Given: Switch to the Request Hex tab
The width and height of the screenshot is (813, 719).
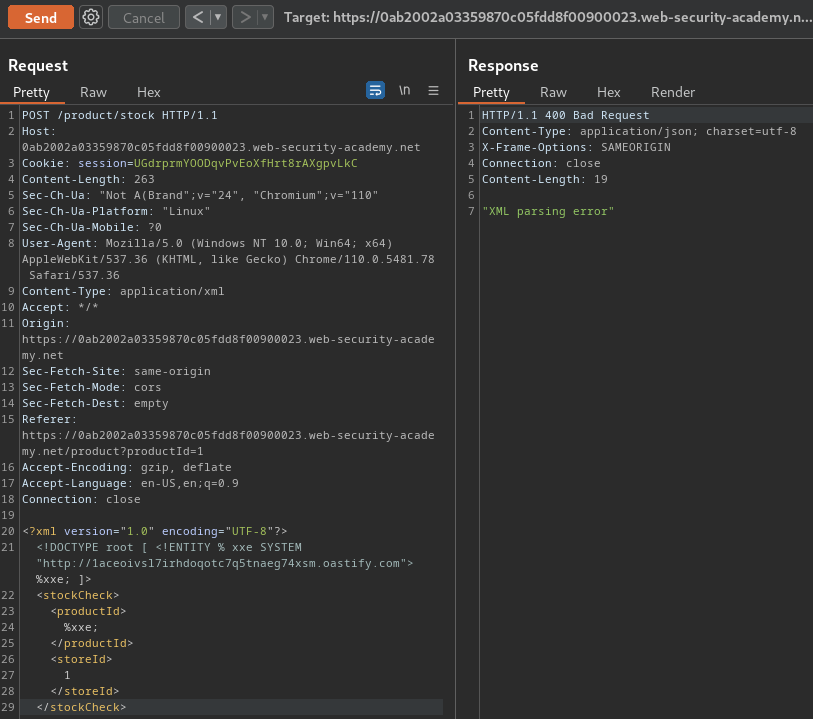Looking at the screenshot, I should [149, 92].
